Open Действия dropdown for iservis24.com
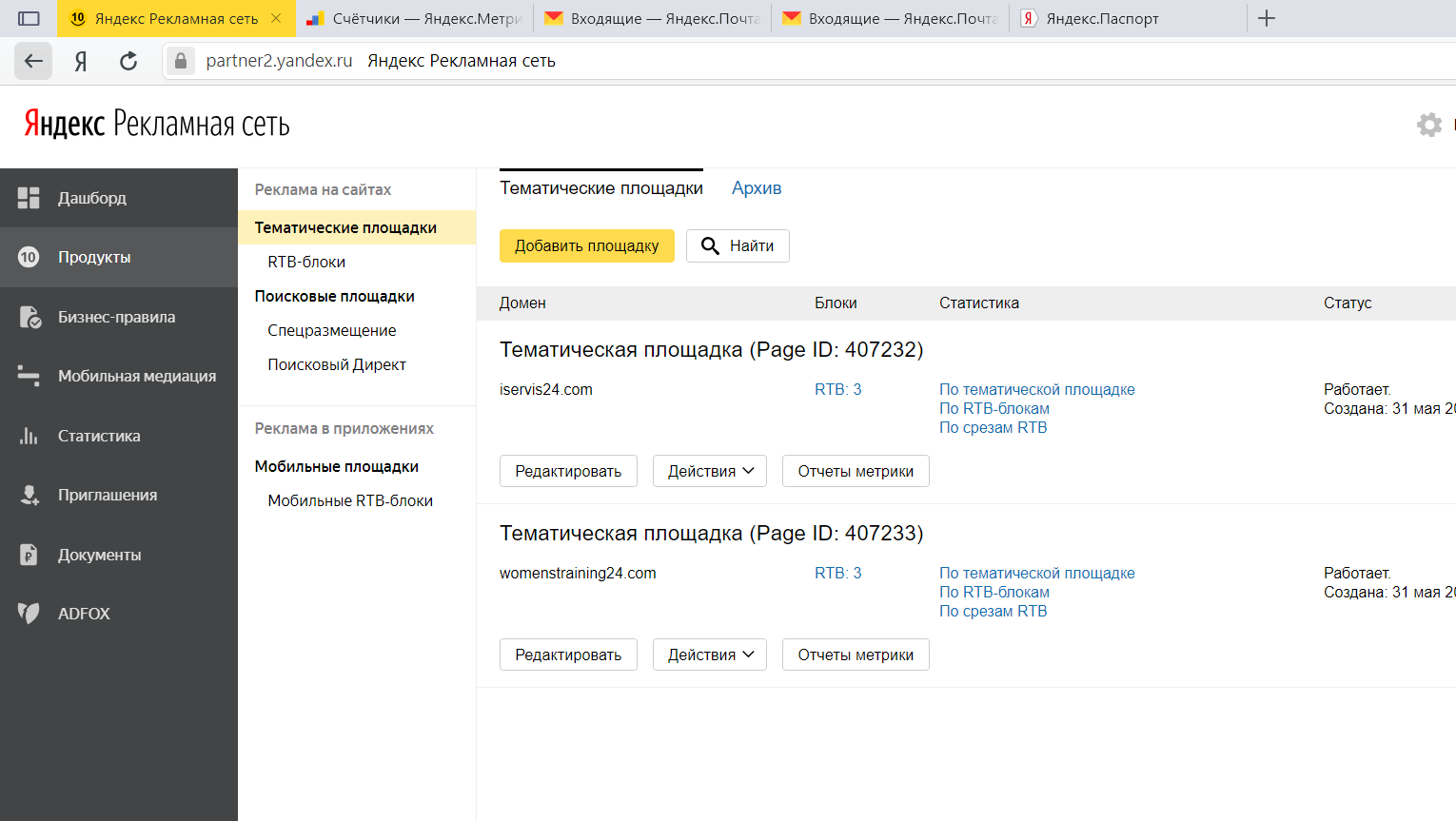Viewport: 1456px width, 821px height. click(x=710, y=471)
